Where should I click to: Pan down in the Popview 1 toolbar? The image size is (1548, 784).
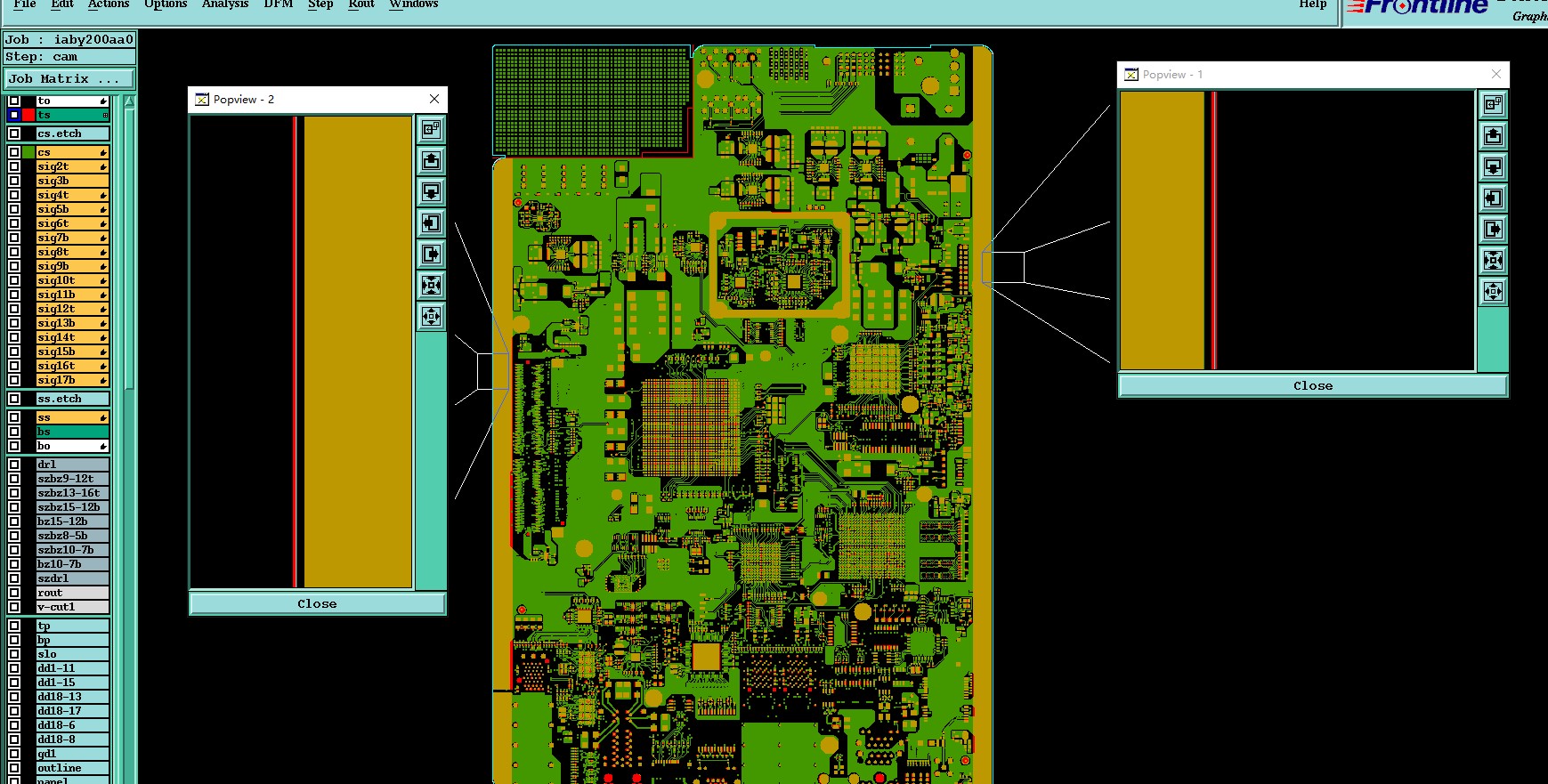point(1493,166)
